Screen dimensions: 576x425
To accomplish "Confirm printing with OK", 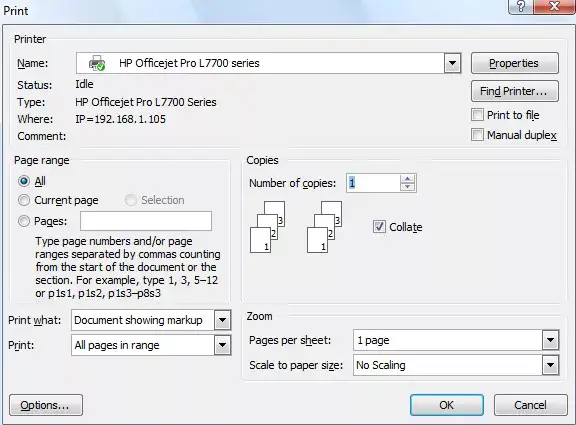I will tap(447, 405).
